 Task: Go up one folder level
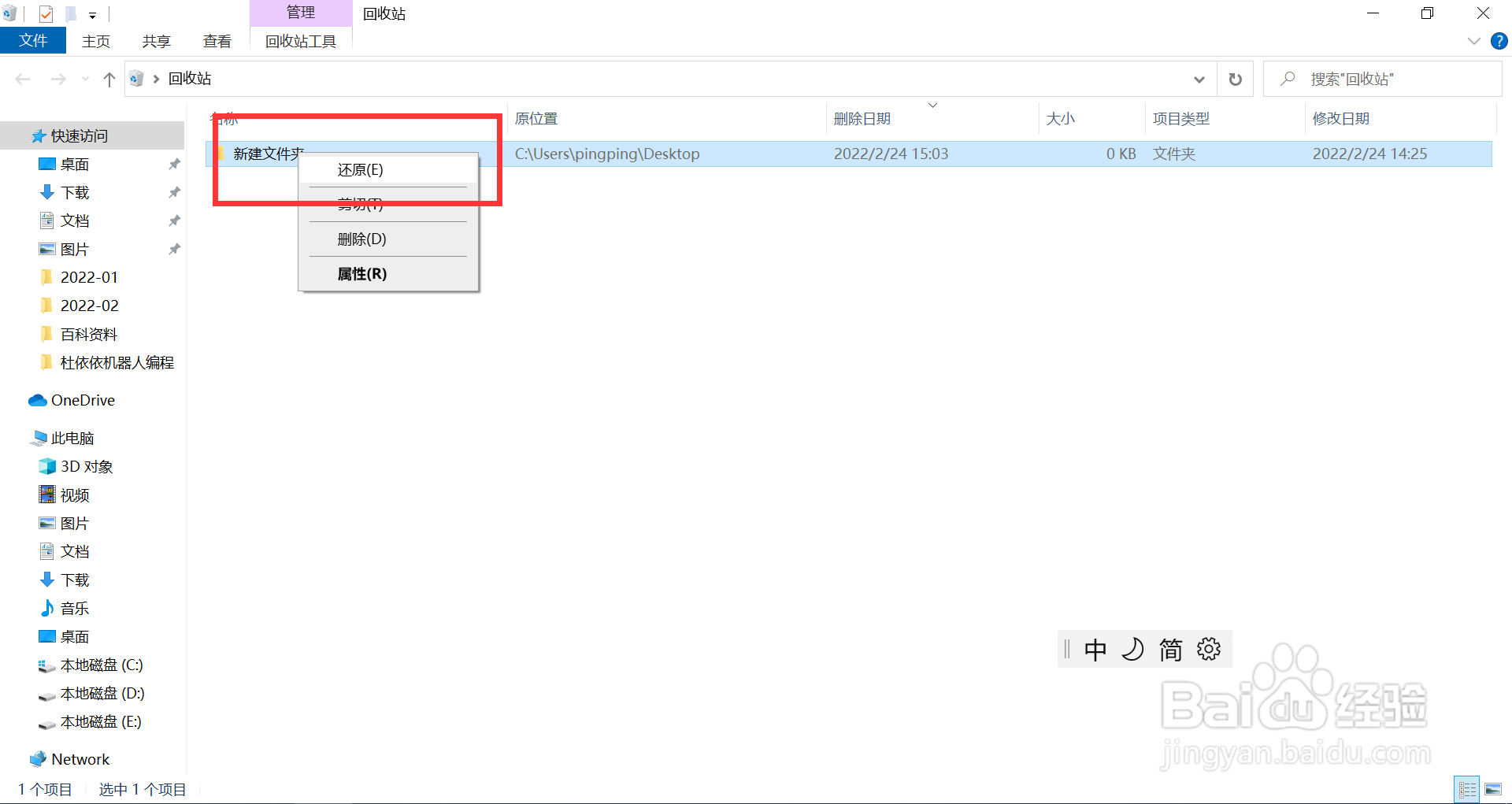[109, 79]
